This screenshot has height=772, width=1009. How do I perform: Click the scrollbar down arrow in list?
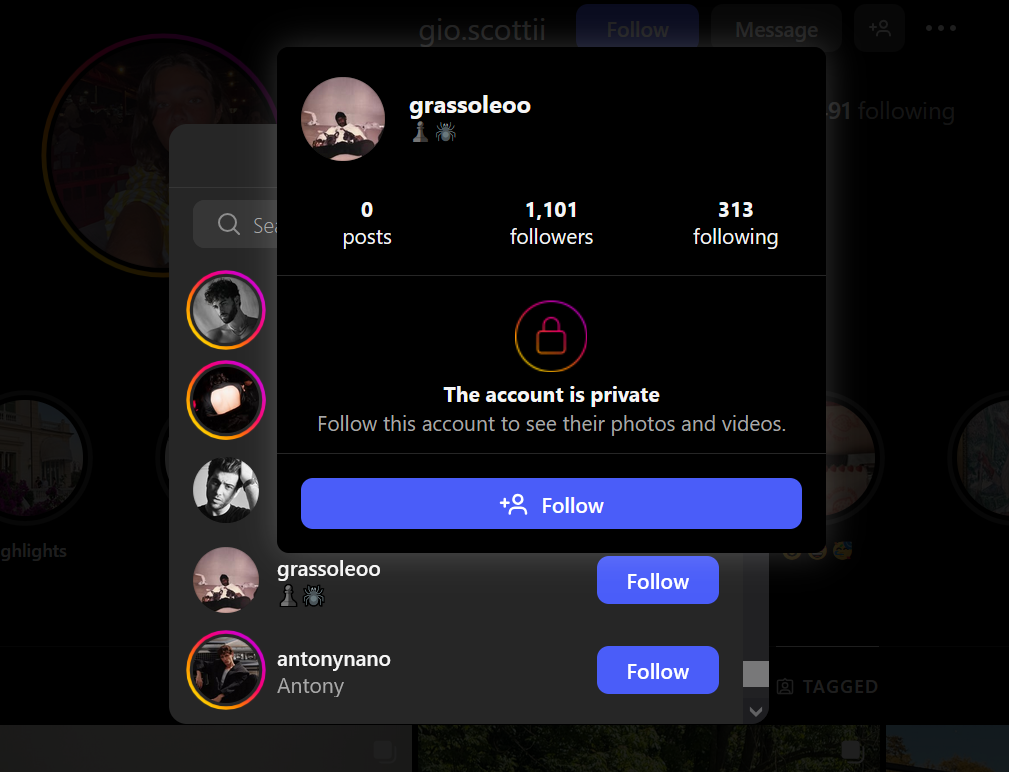coord(755,712)
